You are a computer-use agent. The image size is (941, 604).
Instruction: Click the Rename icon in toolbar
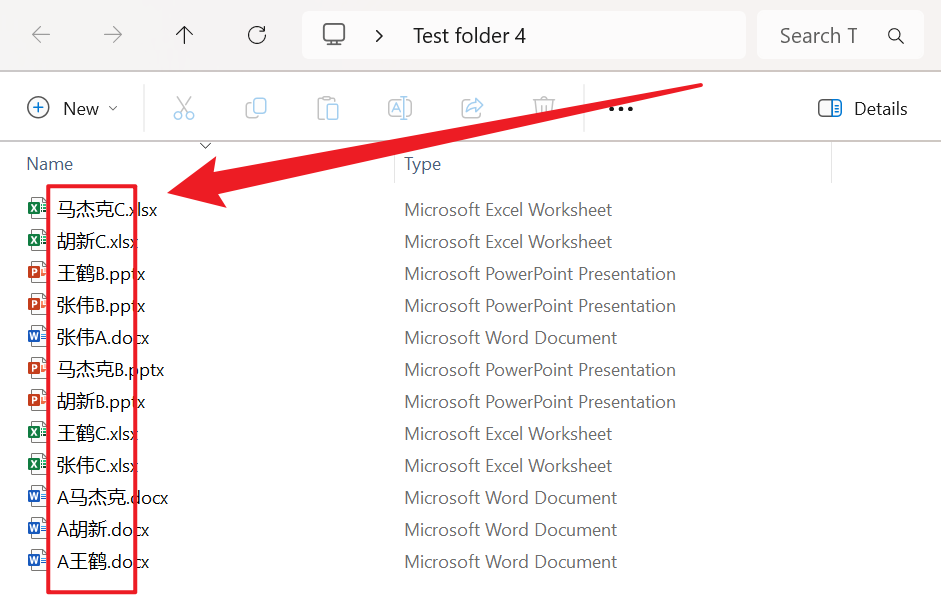coord(400,108)
